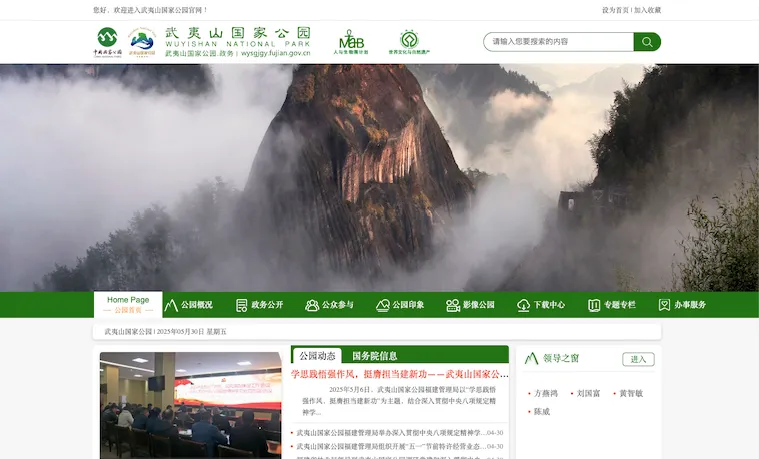759x459 pixels.
Task: Focus the site search input field
Action: tap(559, 42)
